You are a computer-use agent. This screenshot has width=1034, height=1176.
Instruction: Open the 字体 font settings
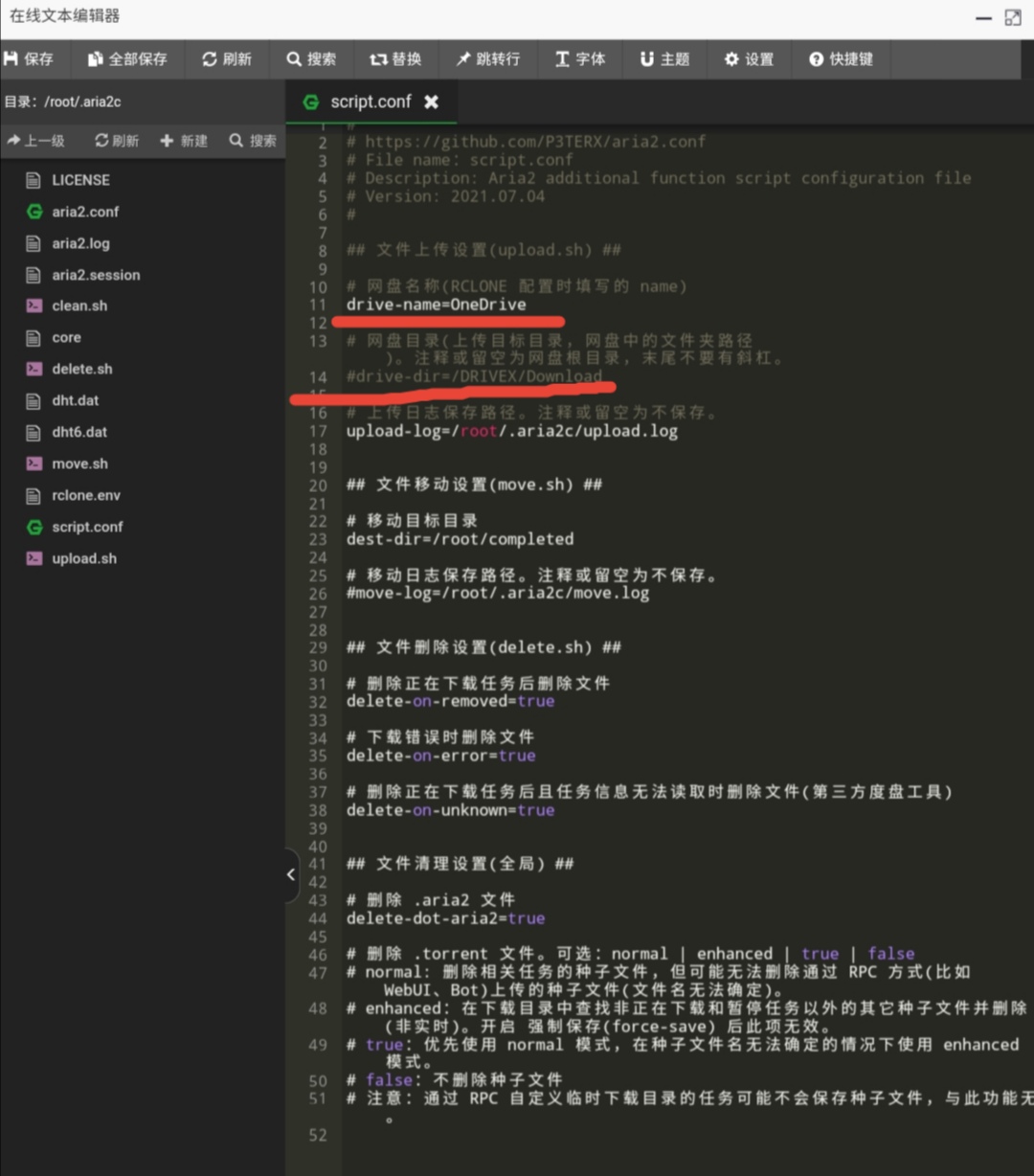point(580,58)
